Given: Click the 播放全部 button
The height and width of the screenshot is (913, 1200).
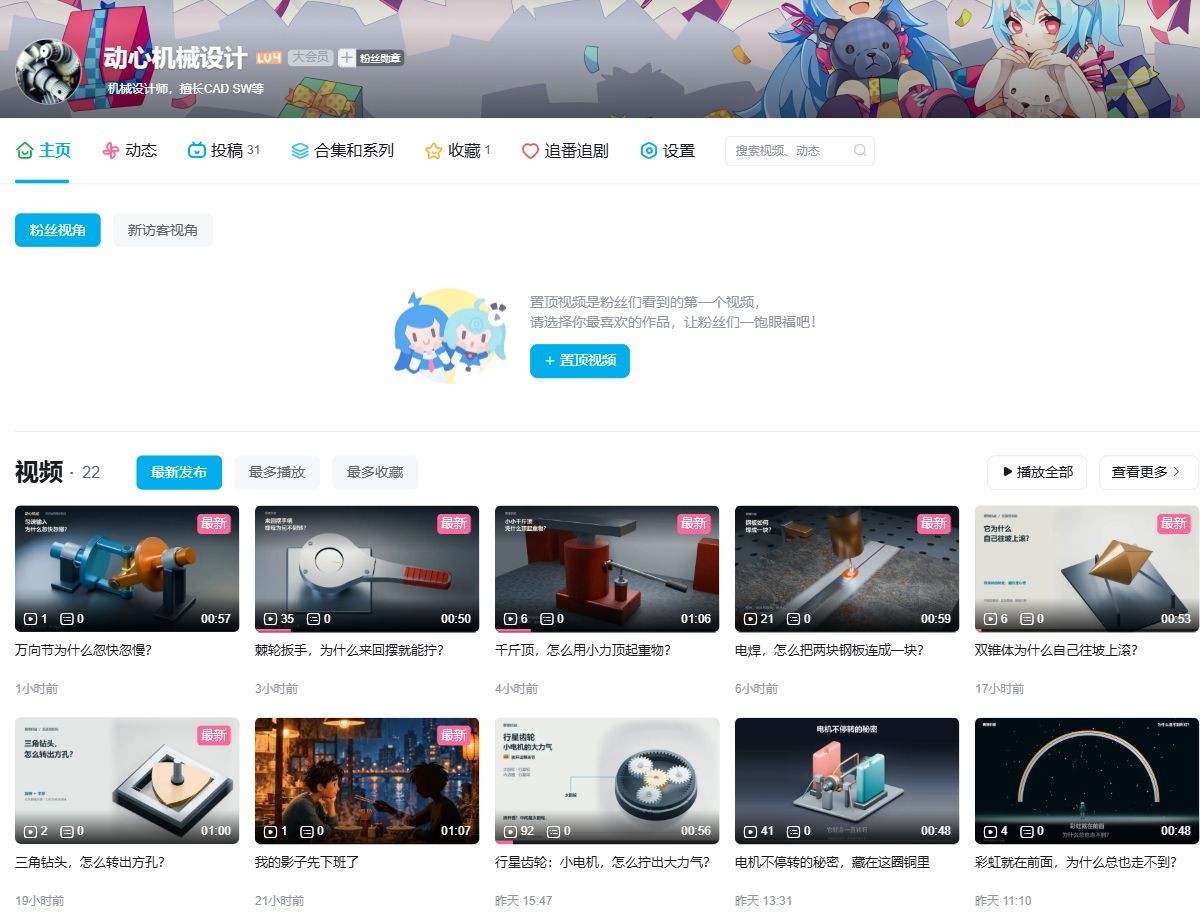Looking at the screenshot, I should [1037, 472].
